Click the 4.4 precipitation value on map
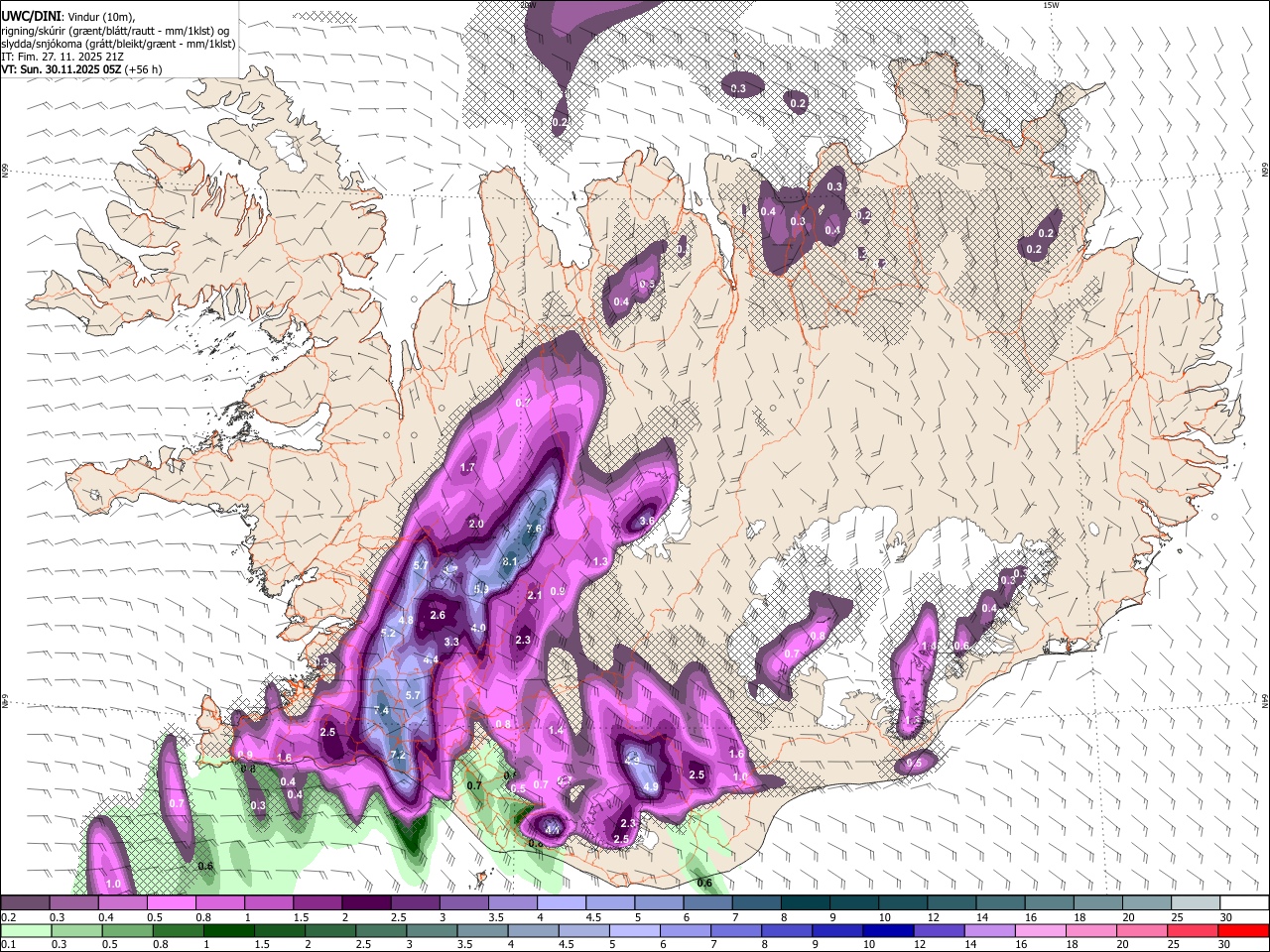 (x=431, y=659)
